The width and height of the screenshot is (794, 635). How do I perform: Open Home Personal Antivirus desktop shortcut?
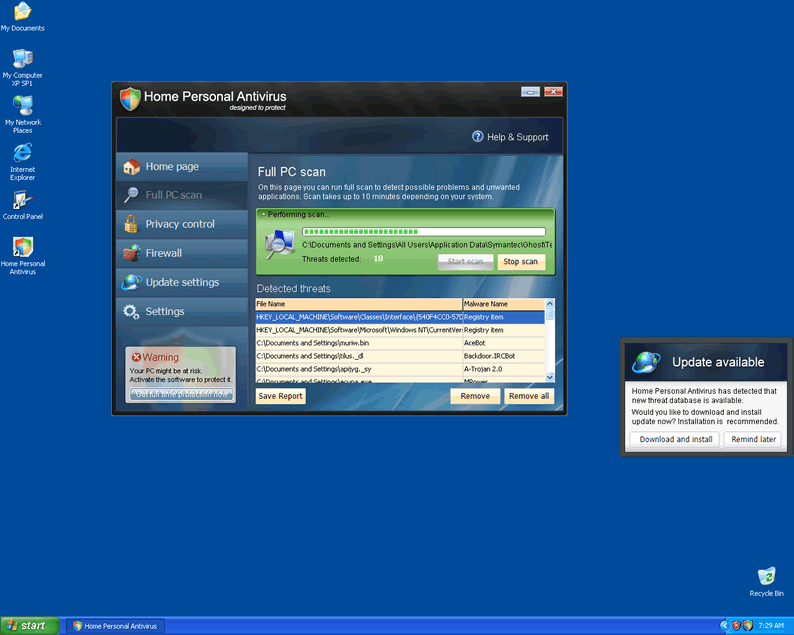pos(22,247)
